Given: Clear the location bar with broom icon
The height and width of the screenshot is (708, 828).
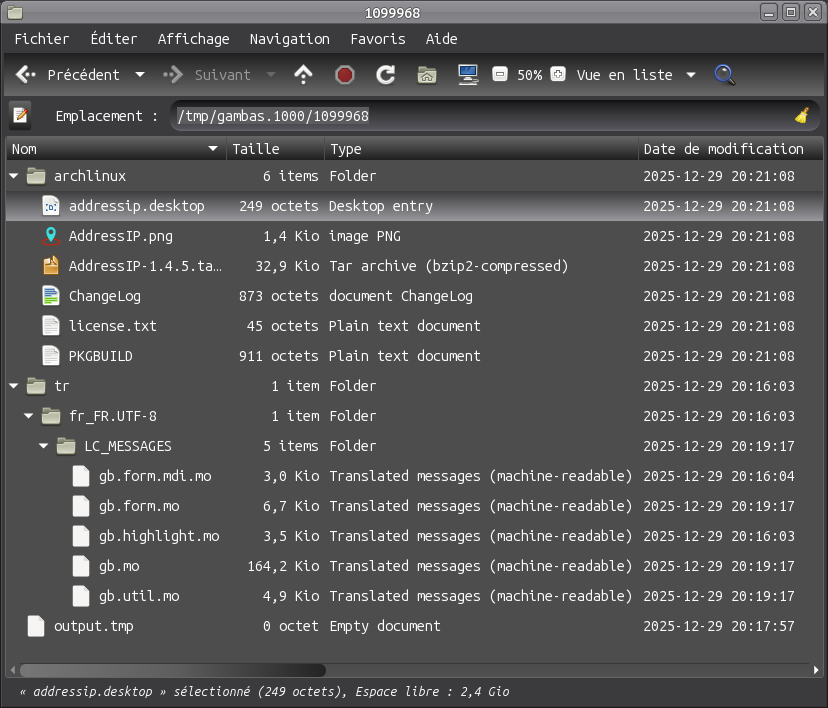Looking at the screenshot, I should pyautogui.click(x=801, y=116).
